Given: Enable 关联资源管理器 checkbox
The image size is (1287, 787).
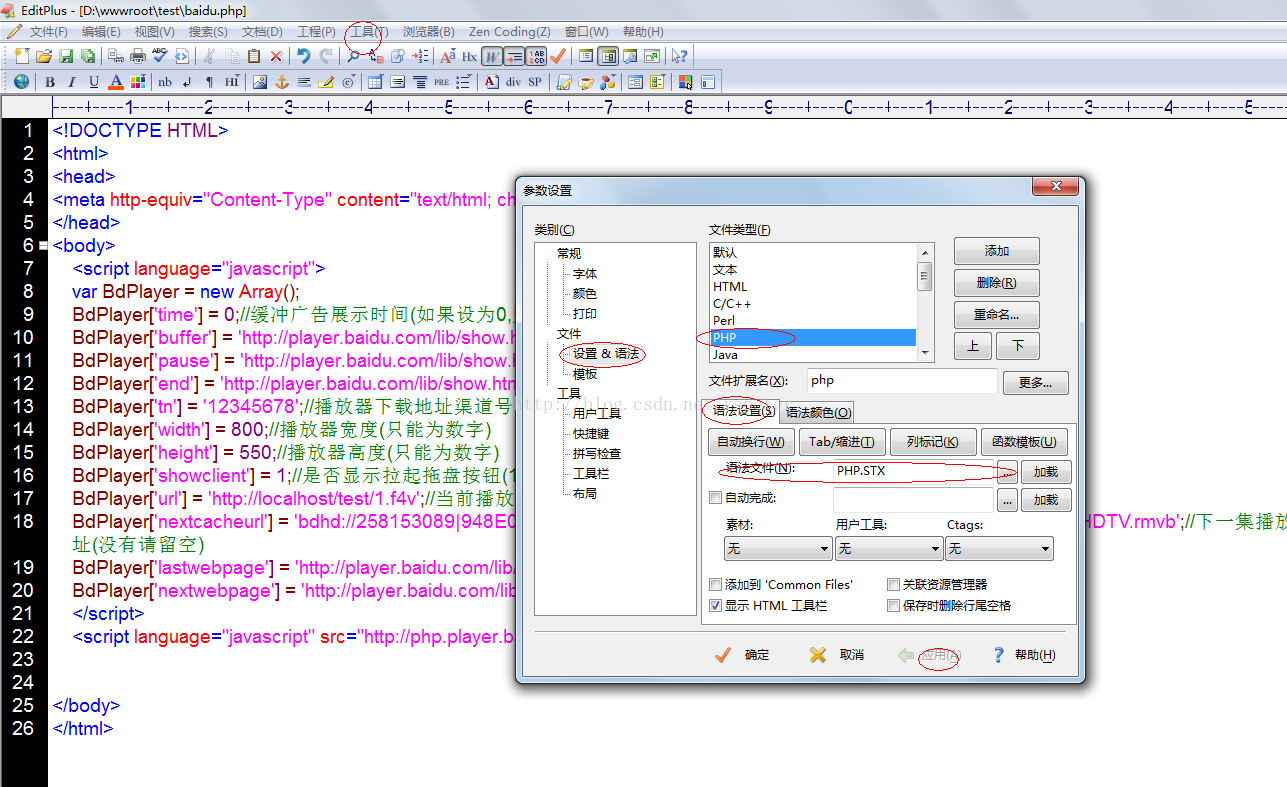Looking at the screenshot, I should click(893, 585).
